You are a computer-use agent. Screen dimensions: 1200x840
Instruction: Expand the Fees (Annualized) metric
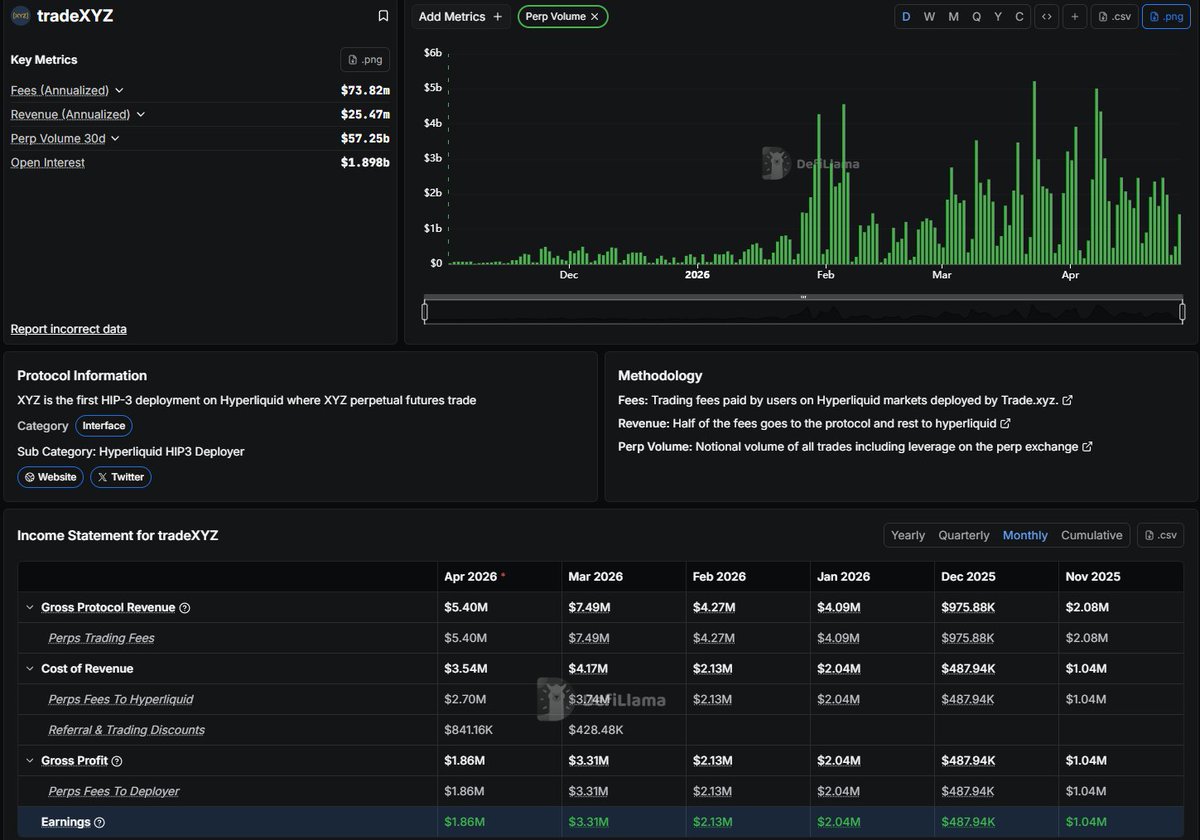pyautogui.click(x=120, y=90)
